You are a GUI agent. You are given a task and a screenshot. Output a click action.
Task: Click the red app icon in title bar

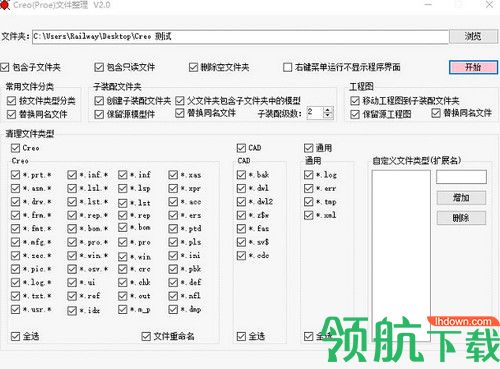click(x=5, y=5)
